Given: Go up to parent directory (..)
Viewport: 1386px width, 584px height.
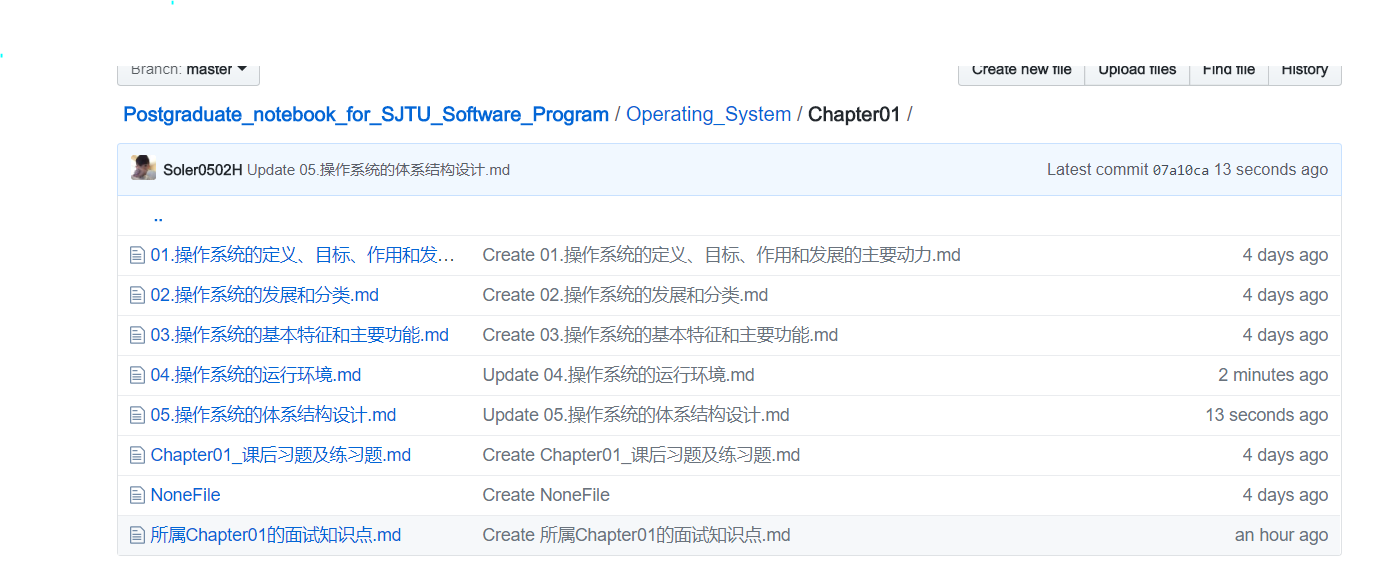Looking at the screenshot, I should pyautogui.click(x=158, y=216).
